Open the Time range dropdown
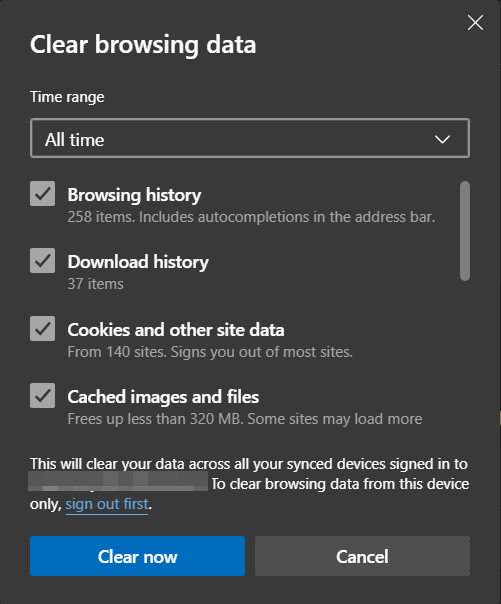This screenshot has width=501, height=604. point(250,138)
